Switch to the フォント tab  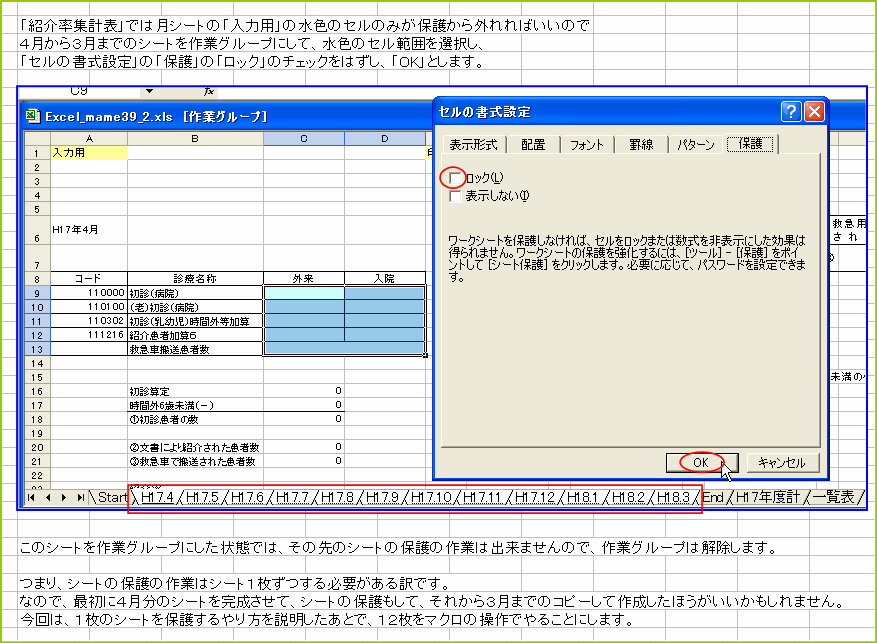tap(587, 143)
